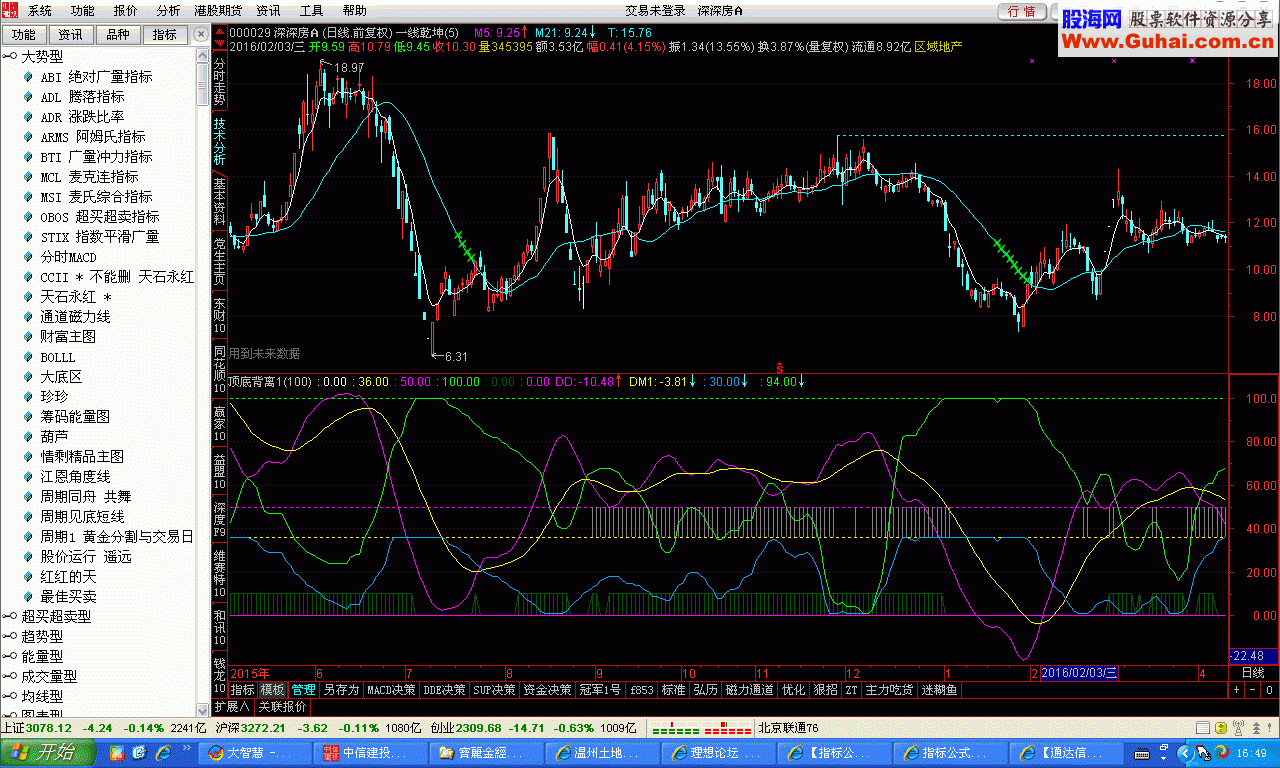The height and width of the screenshot is (768, 1280).
Task: Select the 迷糊鱼 template
Action: 939,690
